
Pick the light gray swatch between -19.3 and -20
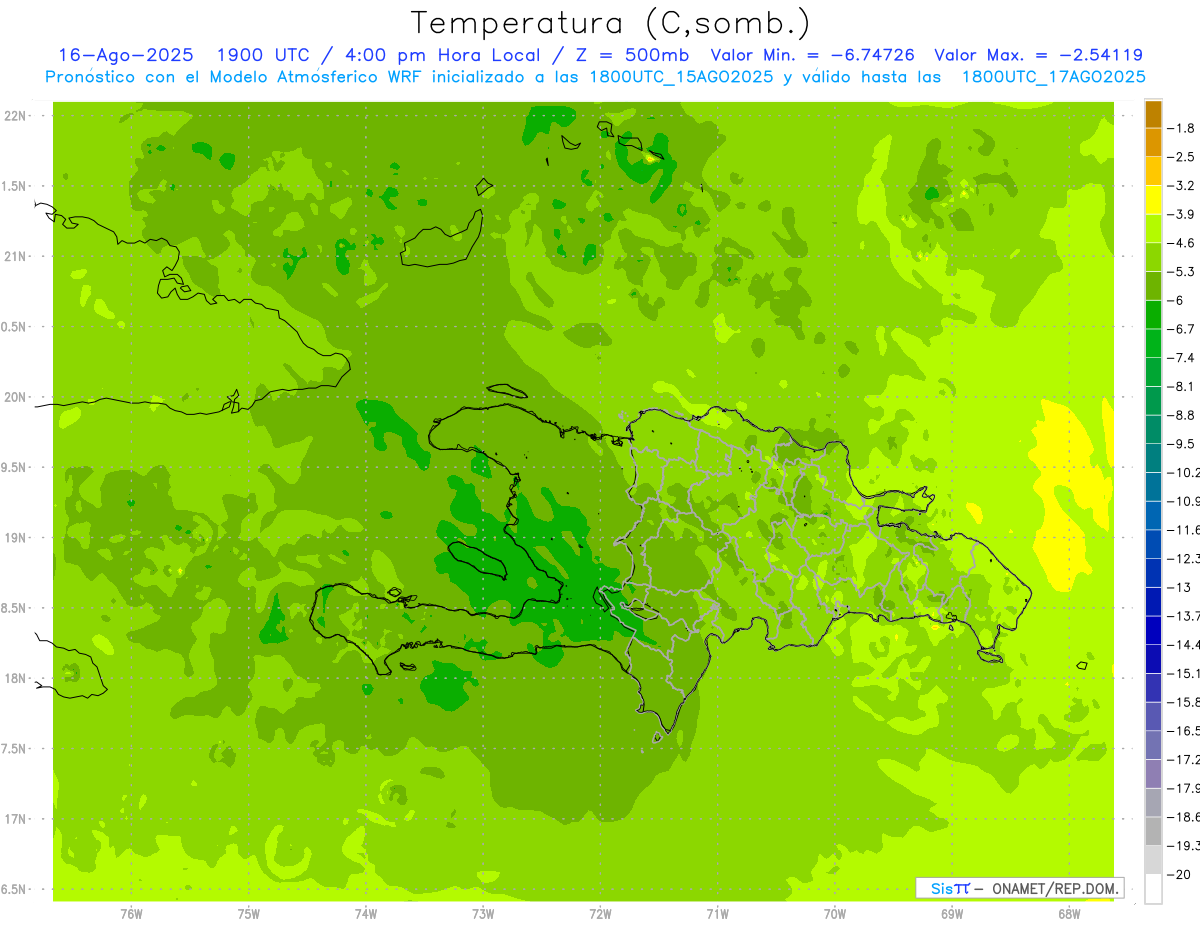pyautogui.click(x=1153, y=860)
